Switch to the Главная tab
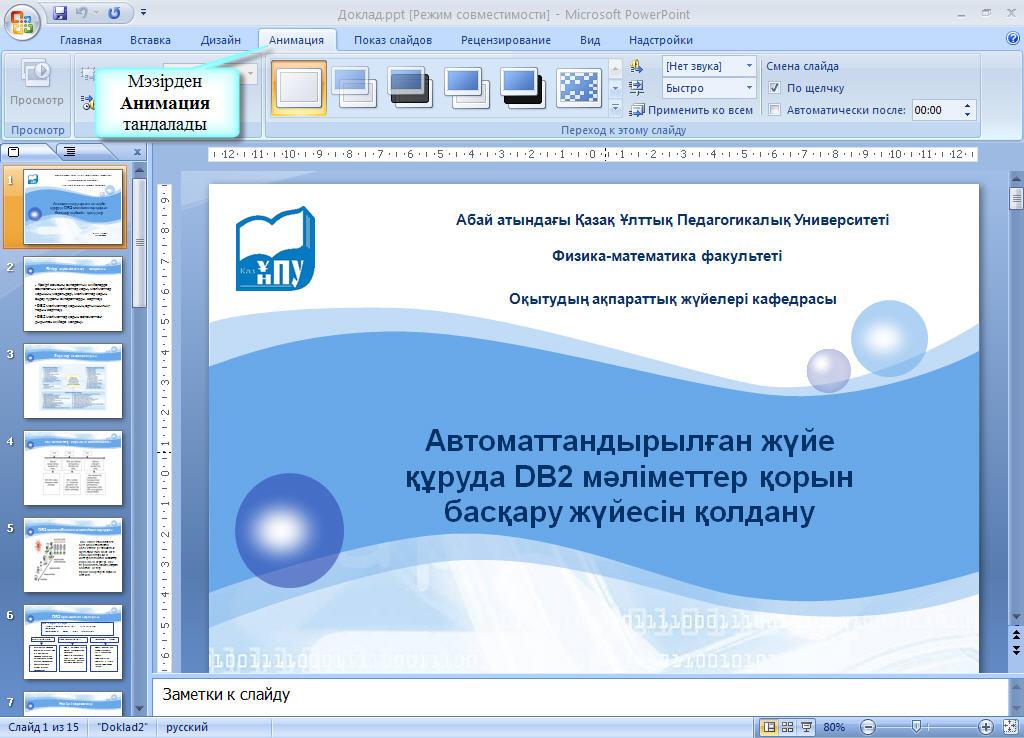This screenshot has height=738, width=1024. pos(81,40)
